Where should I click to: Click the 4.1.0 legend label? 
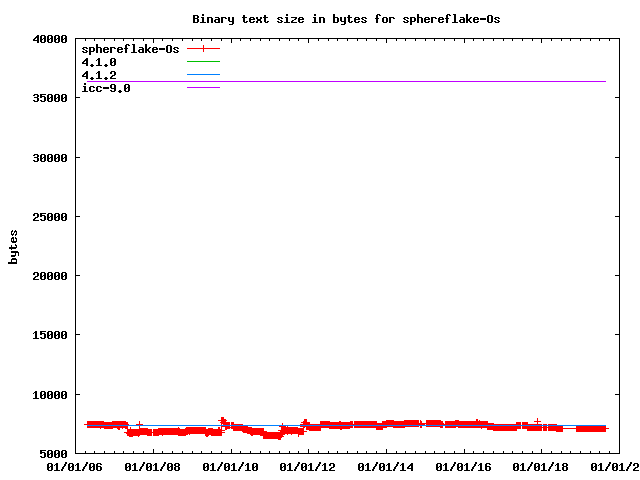(99, 62)
